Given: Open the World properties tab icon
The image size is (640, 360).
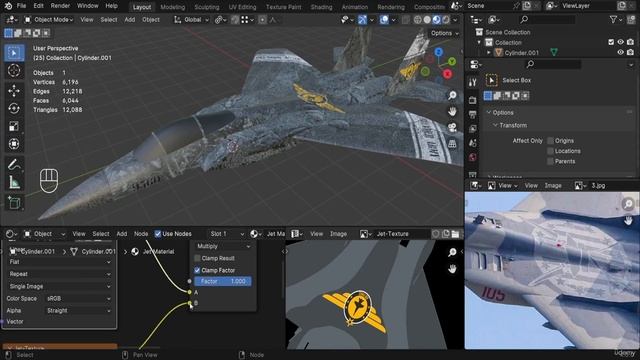Looking at the screenshot, I should coord(472,157).
